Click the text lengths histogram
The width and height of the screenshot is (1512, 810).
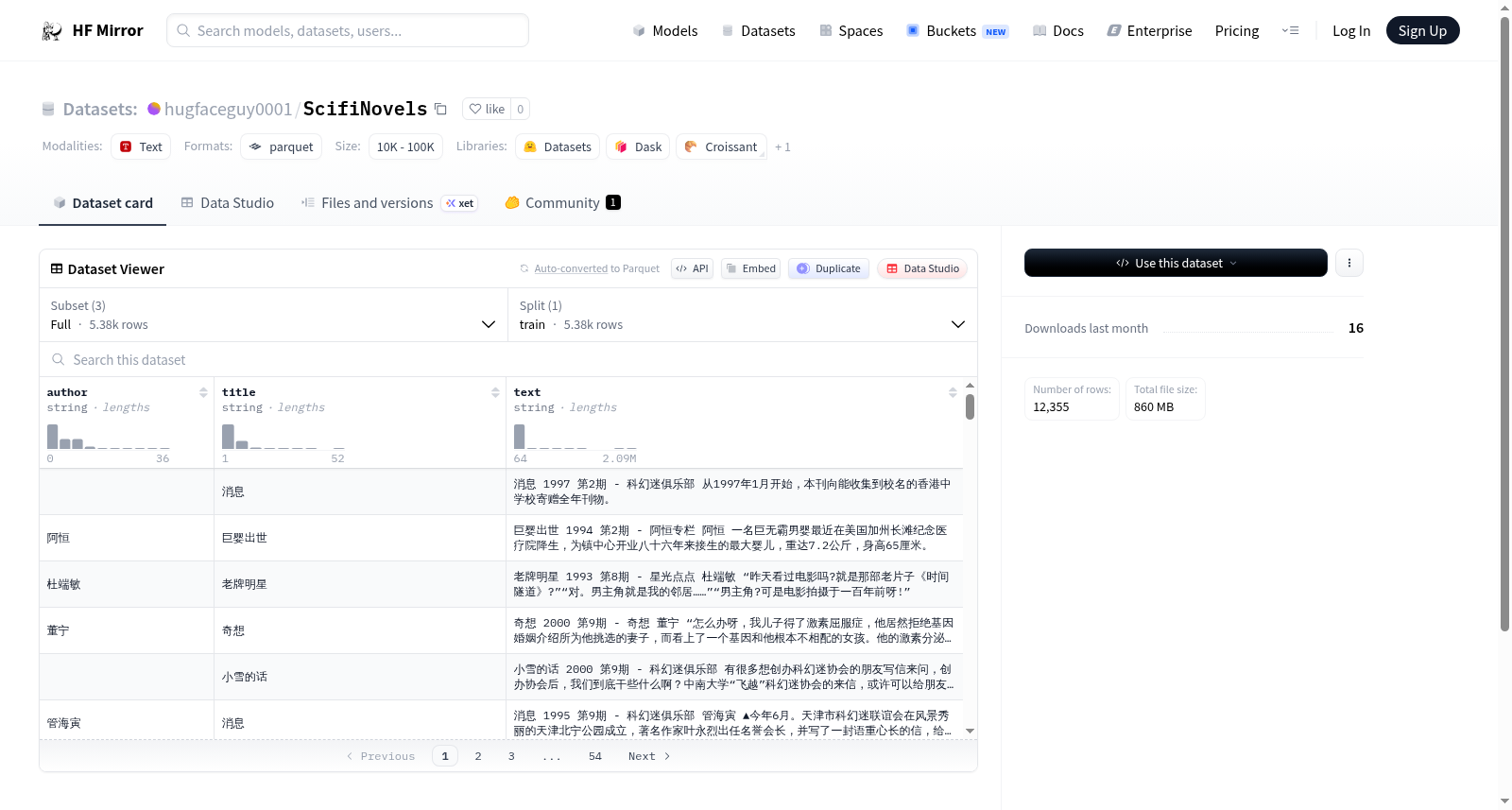pyautogui.click(x=576, y=437)
